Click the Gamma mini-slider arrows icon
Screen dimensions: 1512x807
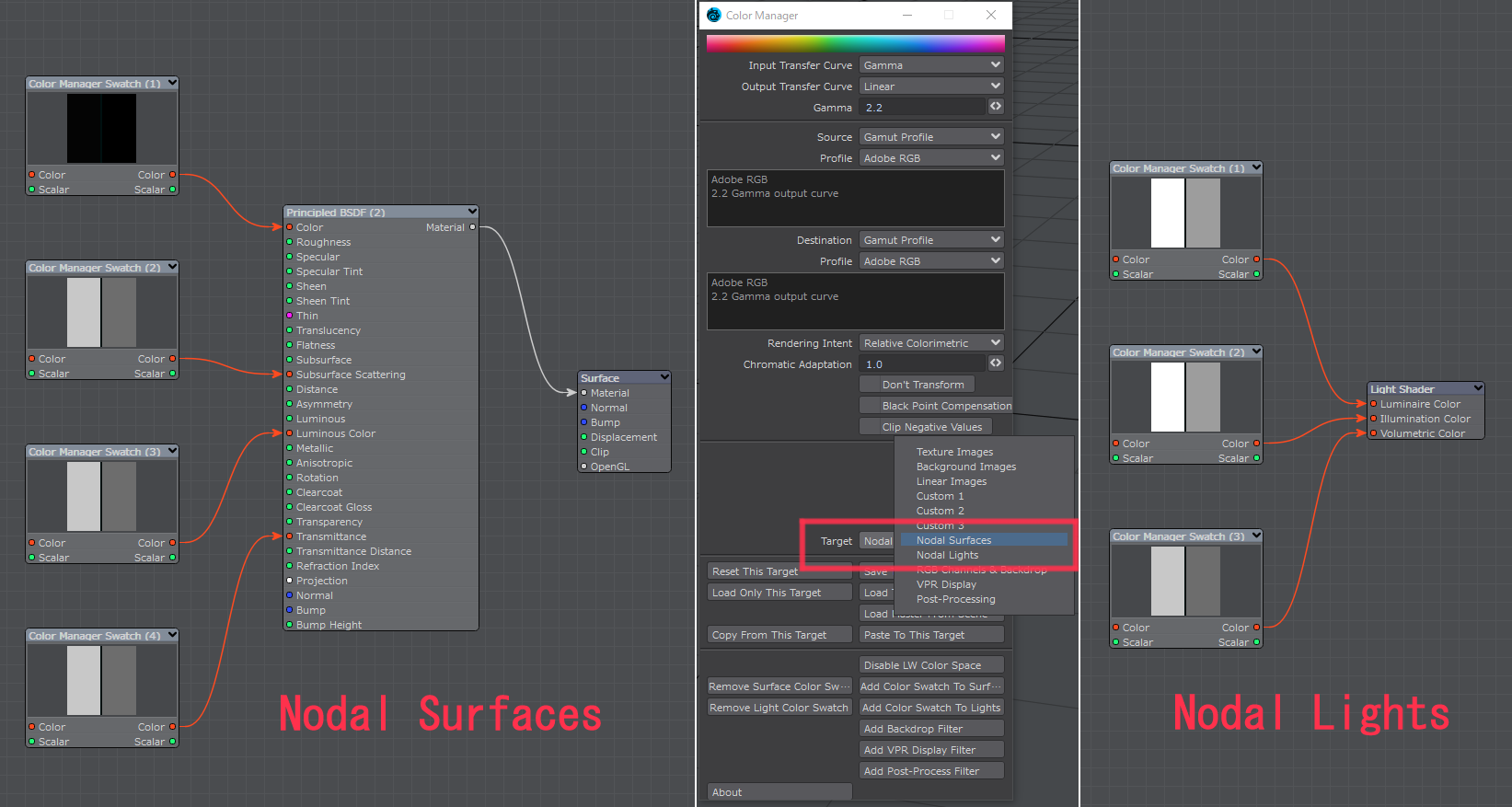point(996,107)
